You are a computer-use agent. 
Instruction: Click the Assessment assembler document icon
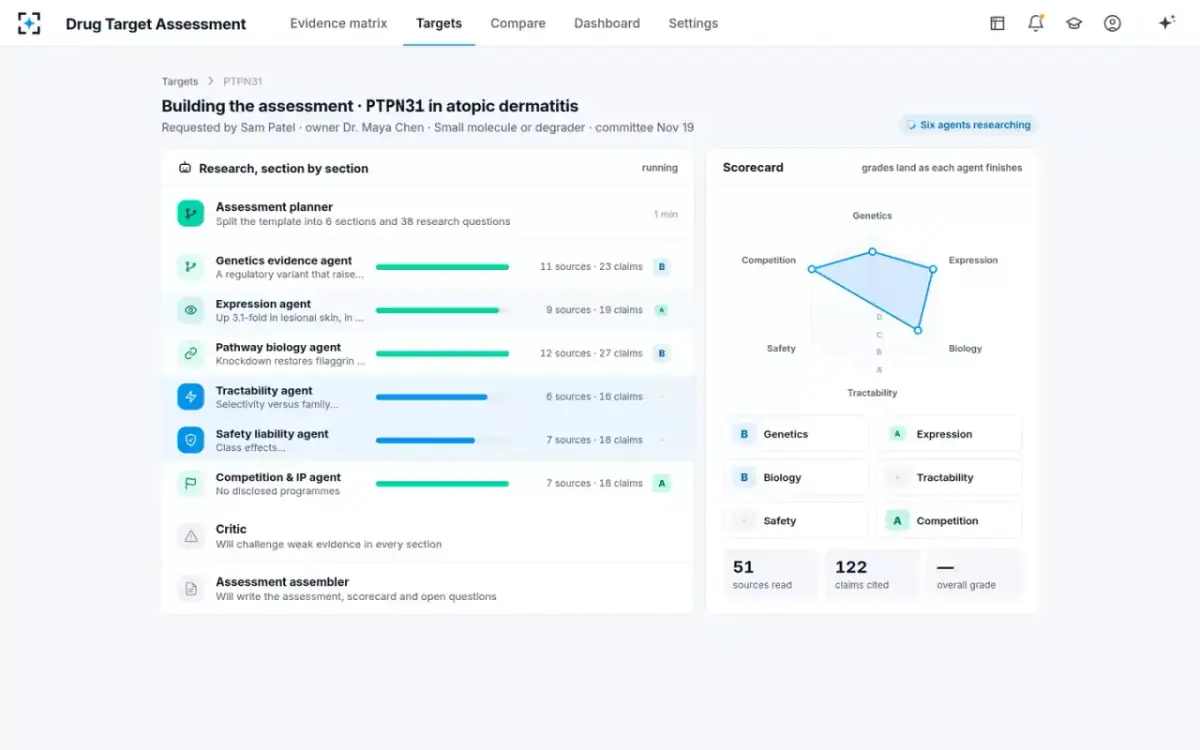[x=190, y=588]
